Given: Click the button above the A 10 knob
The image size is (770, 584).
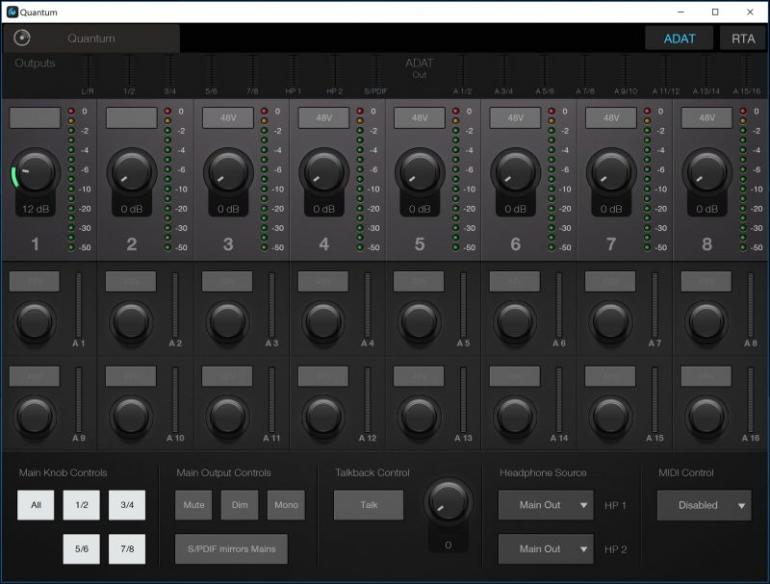Looking at the screenshot, I should click(131, 376).
